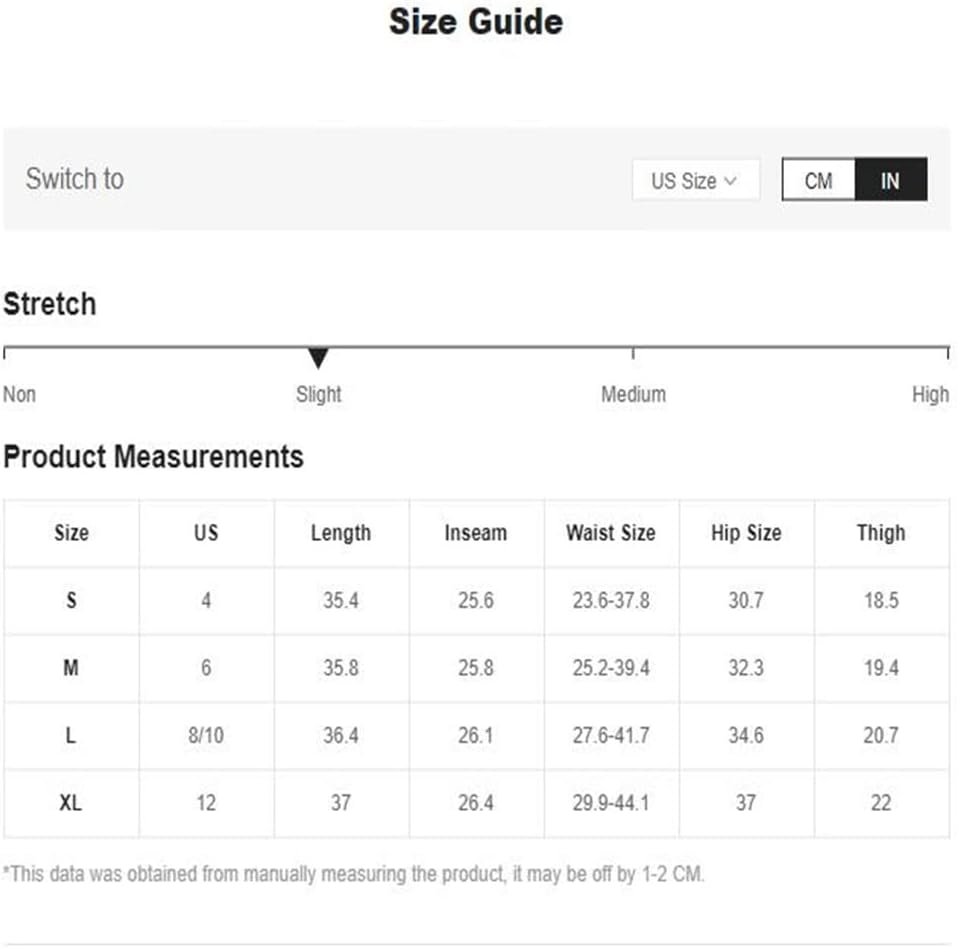Select the size S row label

coord(71,601)
